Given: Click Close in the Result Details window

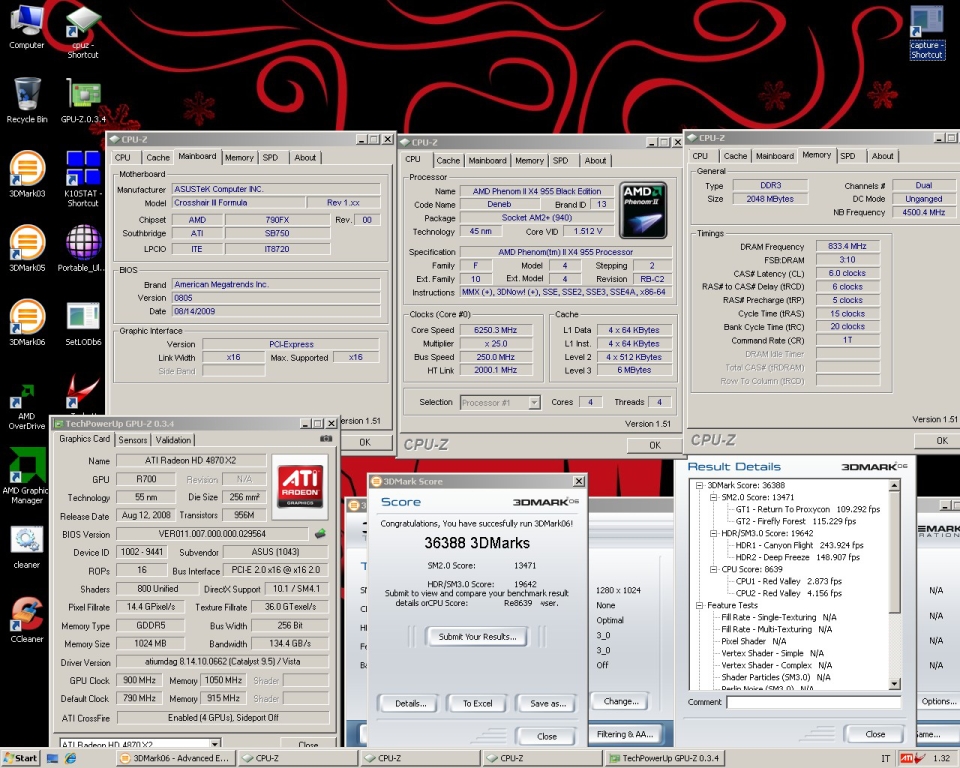Looking at the screenshot, I should [x=875, y=734].
